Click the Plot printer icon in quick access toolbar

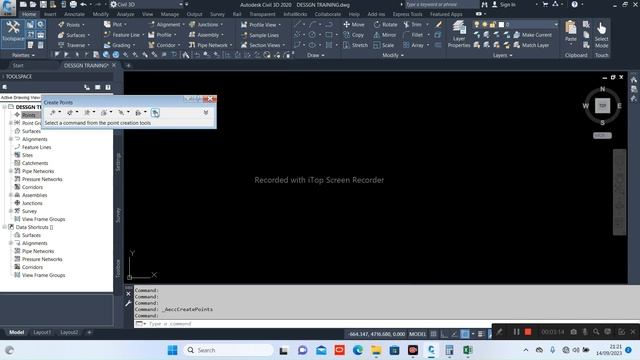pyautogui.click(x=73, y=4)
